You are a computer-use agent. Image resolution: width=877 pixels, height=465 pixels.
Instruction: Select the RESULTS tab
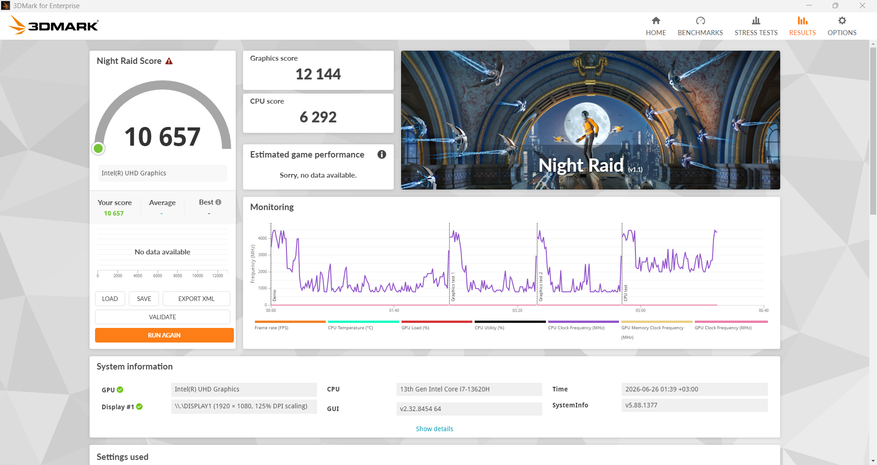pyautogui.click(x=802, y=26)
